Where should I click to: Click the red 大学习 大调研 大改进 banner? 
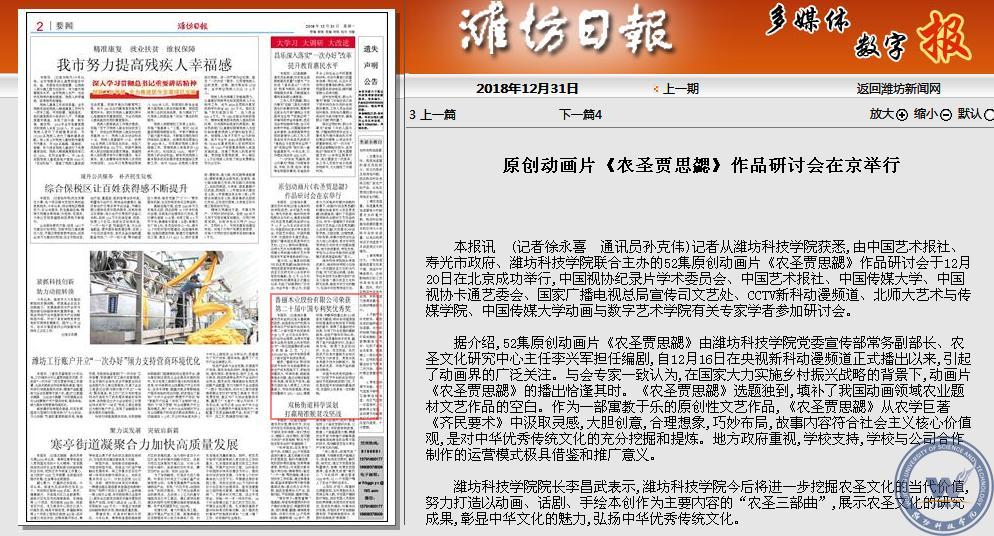313,42
